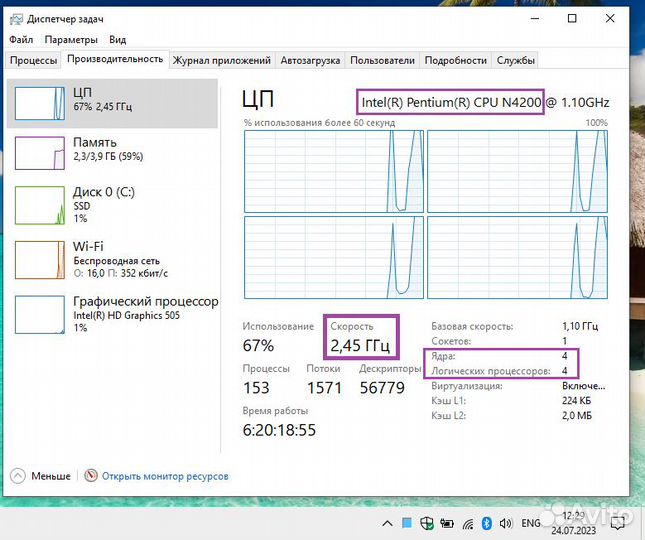The height and width of the screenshot is (540, 645).
Task: Switch to the Процессы tab
Action: (33, 60)
